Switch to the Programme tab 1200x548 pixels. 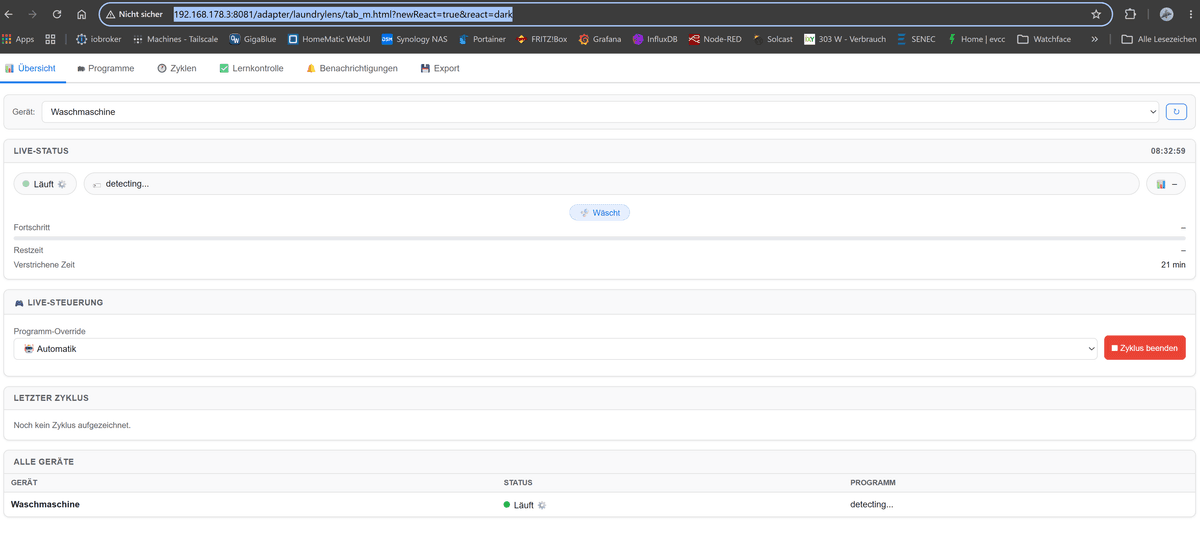click(x=105, y=68)
